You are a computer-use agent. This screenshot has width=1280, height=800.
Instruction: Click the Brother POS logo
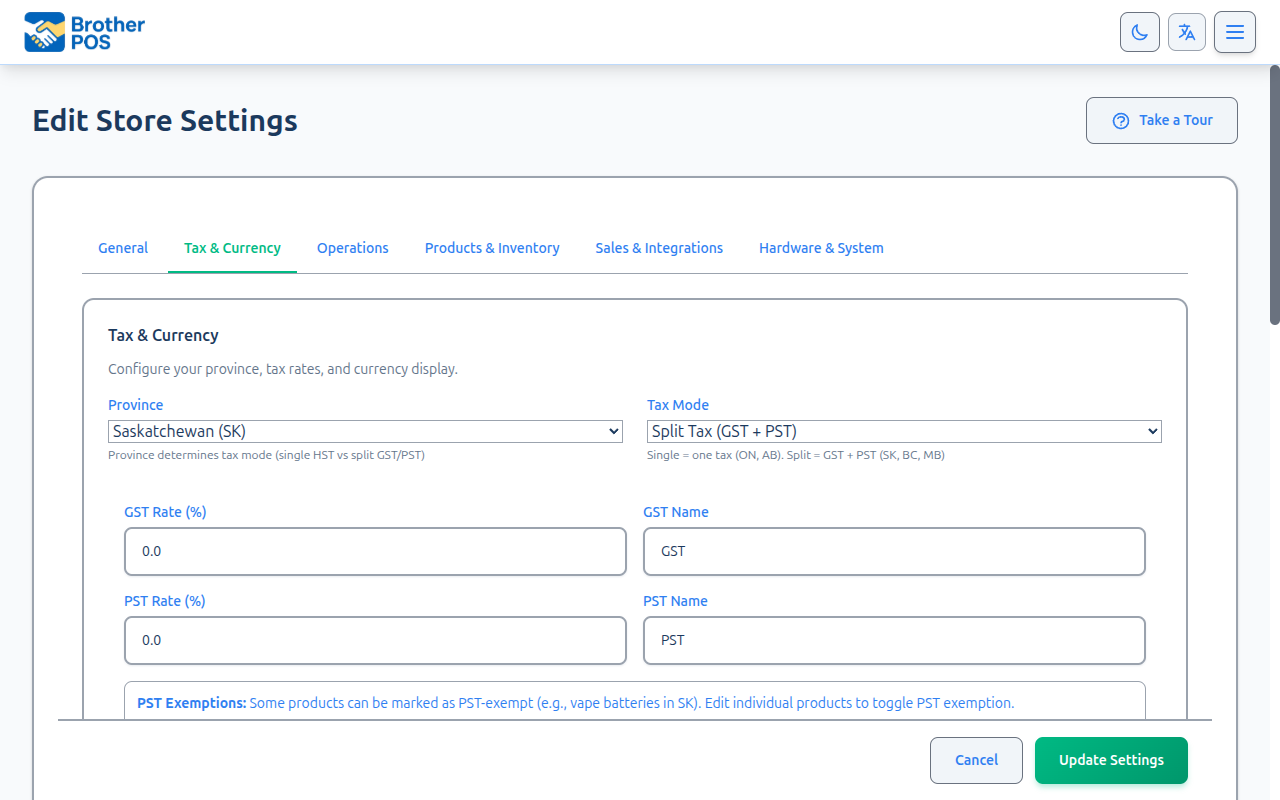(x=84, y=31)
